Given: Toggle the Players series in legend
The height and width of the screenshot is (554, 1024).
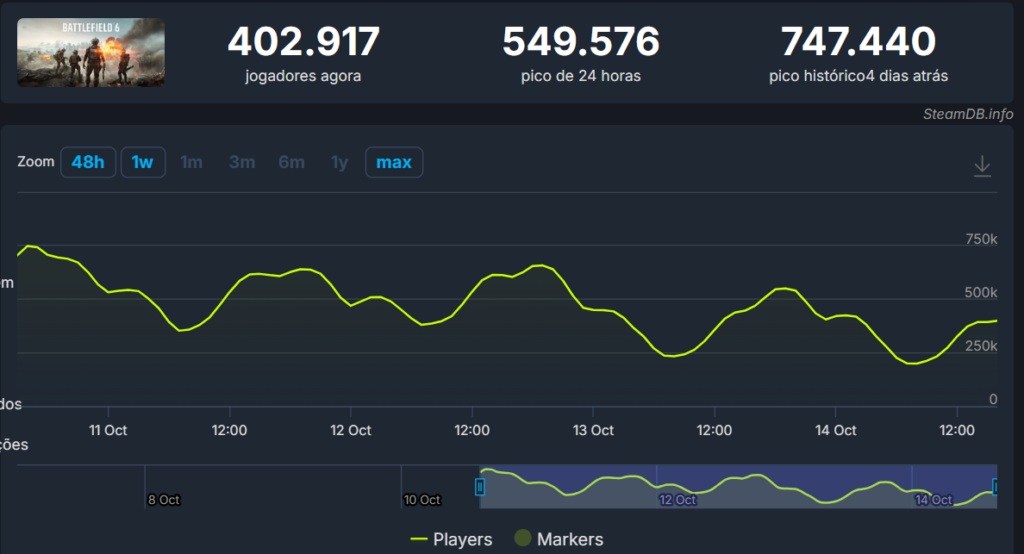Looking at the screenshot, I should pos(462,540).
